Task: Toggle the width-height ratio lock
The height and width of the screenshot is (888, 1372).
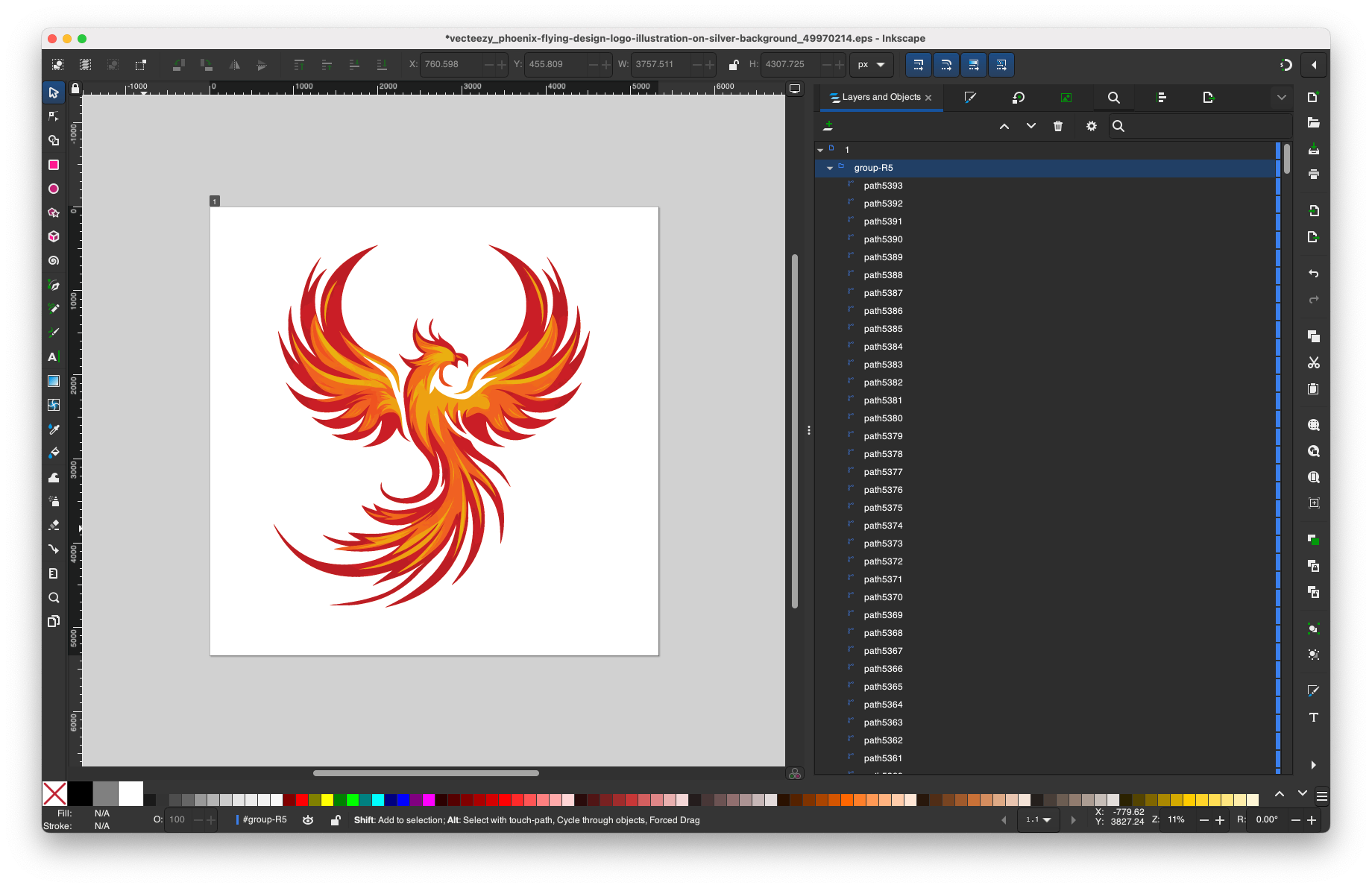Action: point(734,65)
